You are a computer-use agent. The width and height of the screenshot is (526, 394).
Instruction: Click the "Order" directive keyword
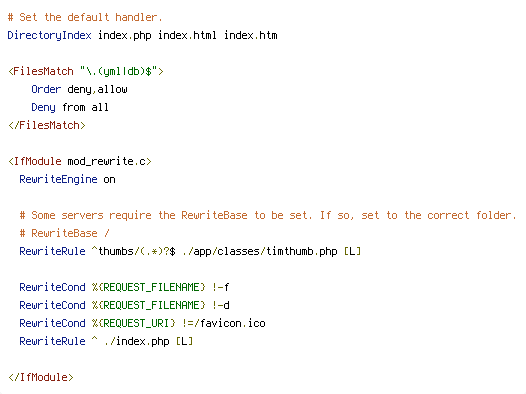coord(46,89)
